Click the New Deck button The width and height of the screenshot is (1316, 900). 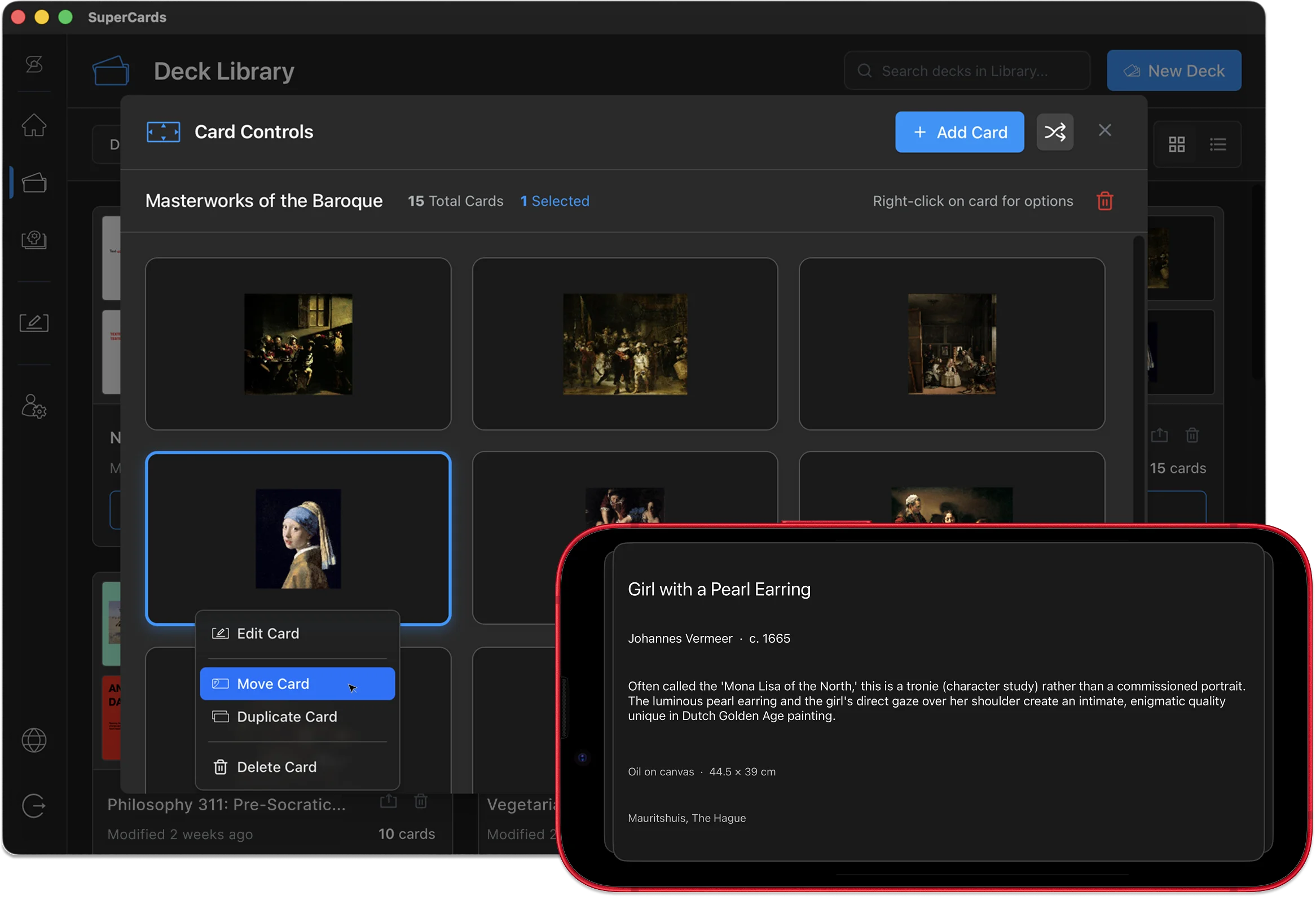click(1175, 71)
